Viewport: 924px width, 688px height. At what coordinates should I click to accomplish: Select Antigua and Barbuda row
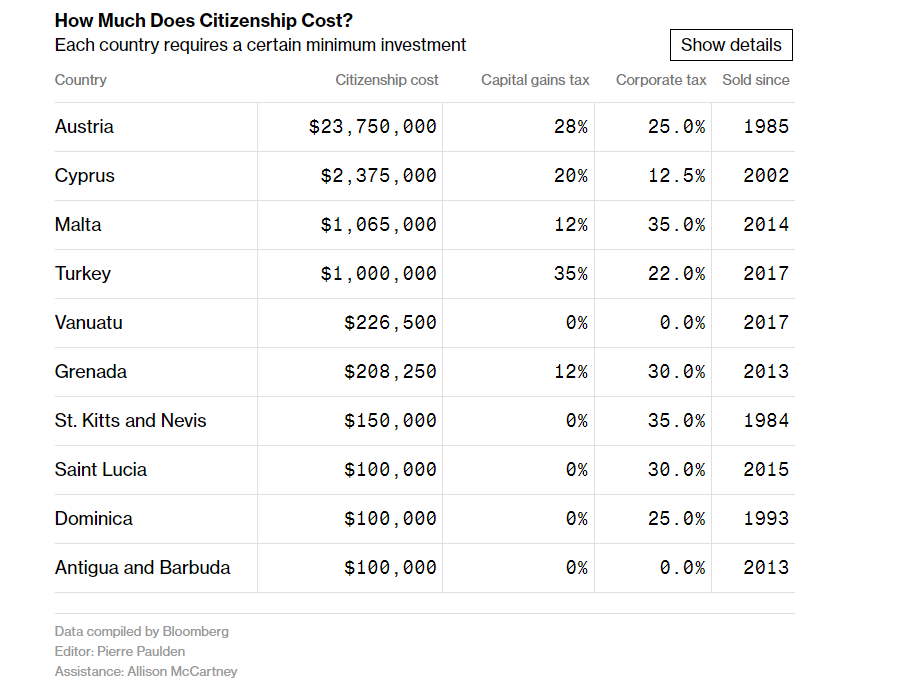coord(143,568)
